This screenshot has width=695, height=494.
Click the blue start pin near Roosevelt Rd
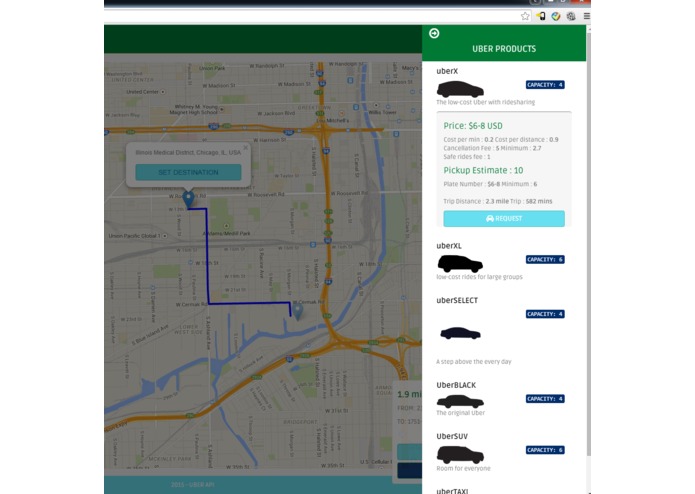189,199
